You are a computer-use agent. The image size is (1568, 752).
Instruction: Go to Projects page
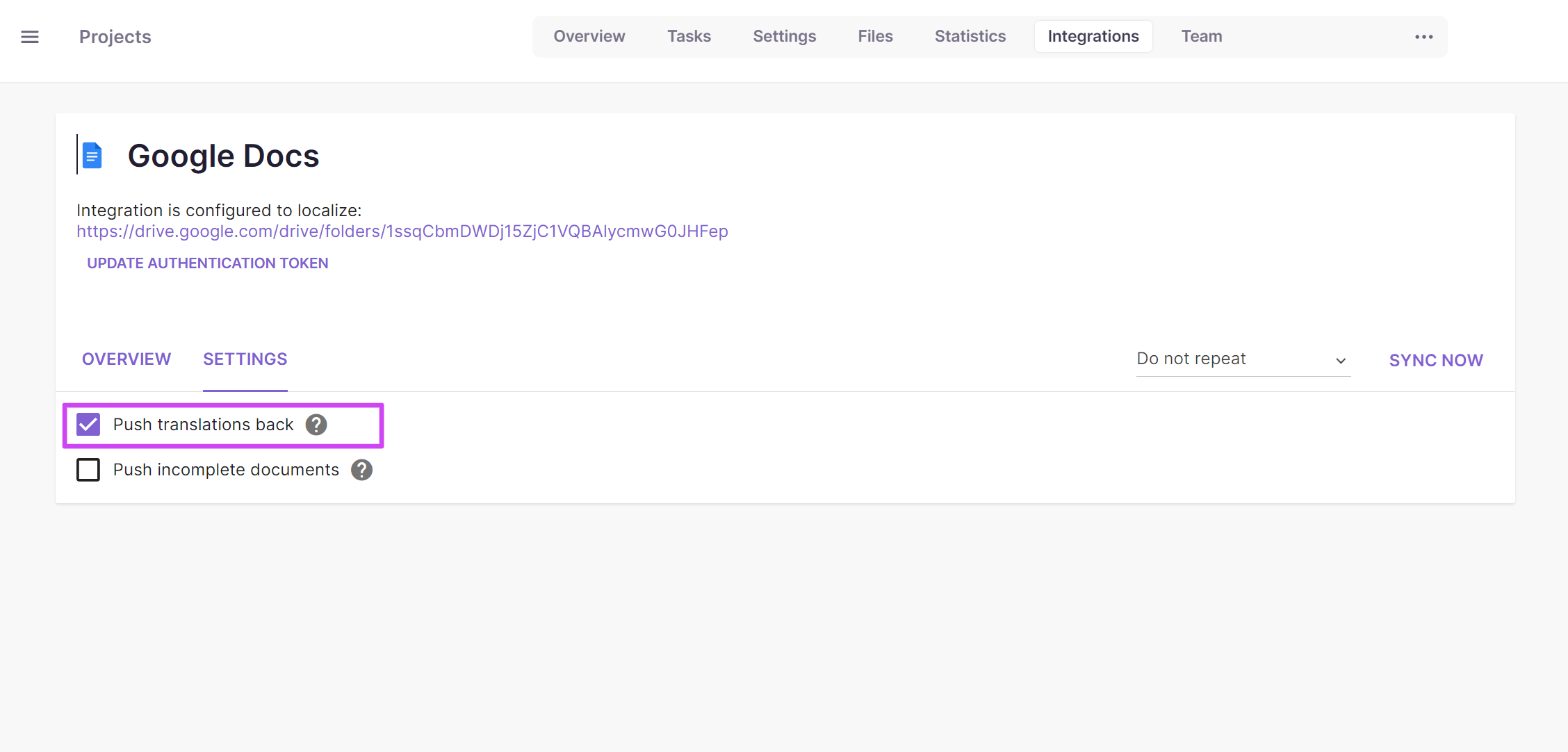[115, 37]
